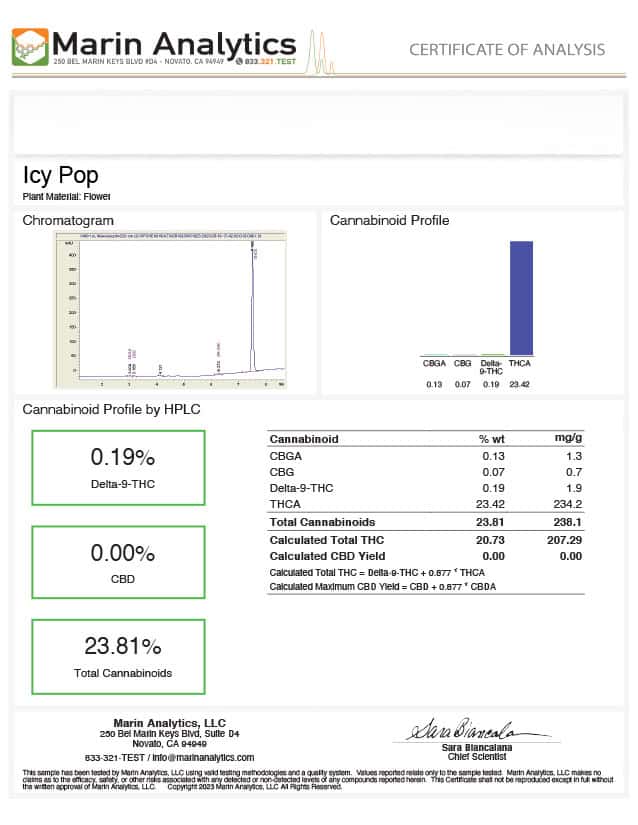Image resolution: width=638 pixels, height=825 pixels.
Task: Click the info@marinanalytics.com email address
Action: pos(204,757)
